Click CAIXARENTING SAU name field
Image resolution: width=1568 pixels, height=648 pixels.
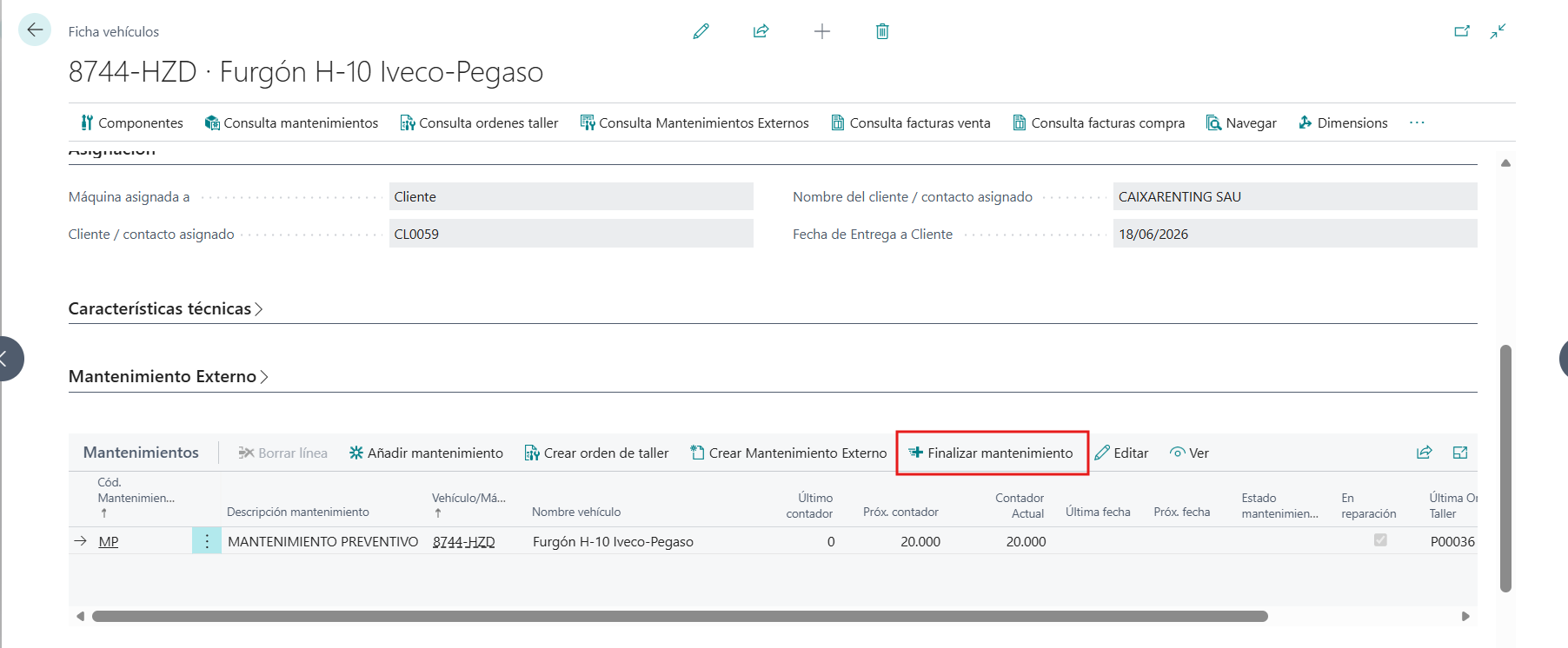point(1295,196)
